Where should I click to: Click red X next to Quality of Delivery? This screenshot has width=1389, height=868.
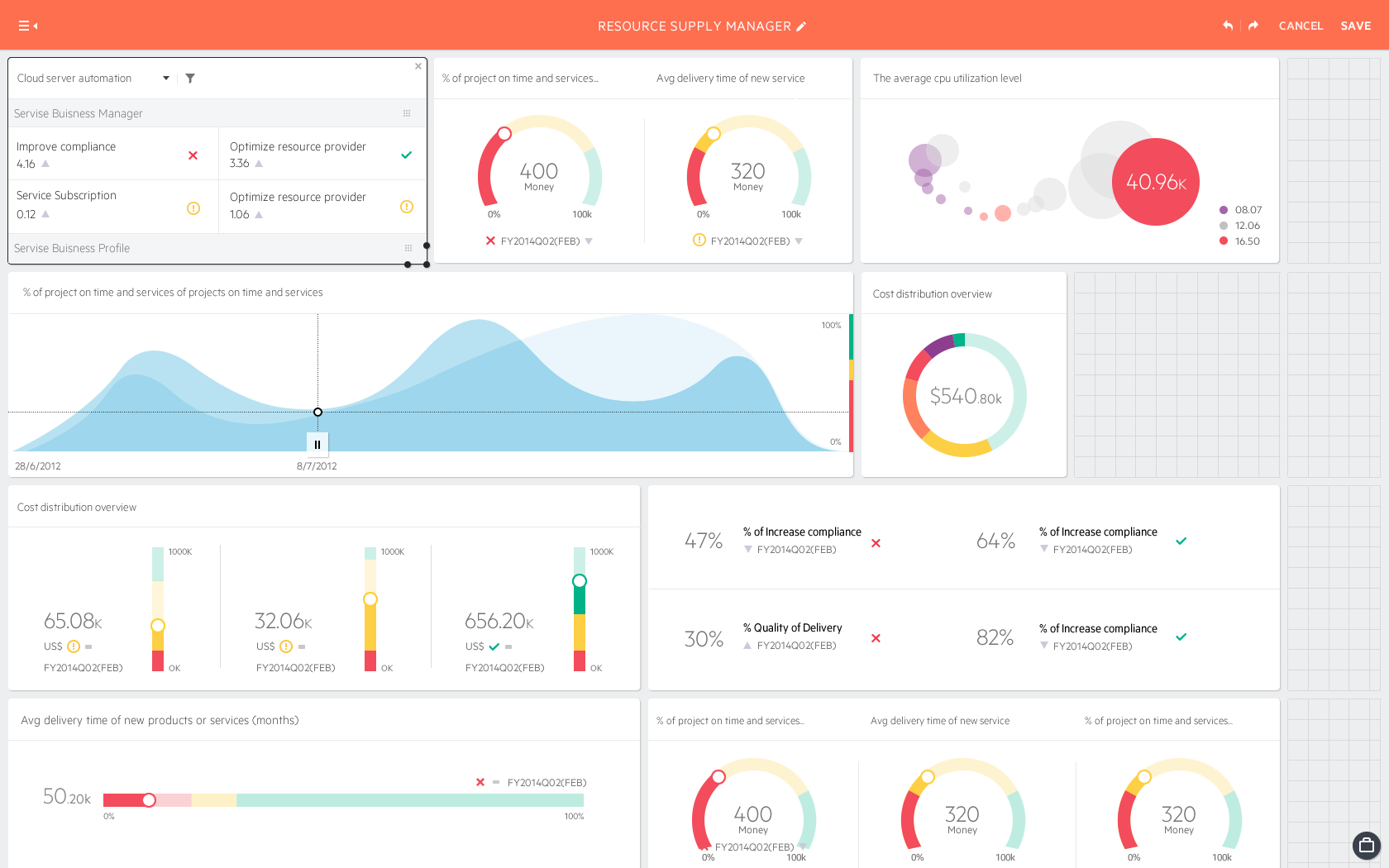click(876, 638)
